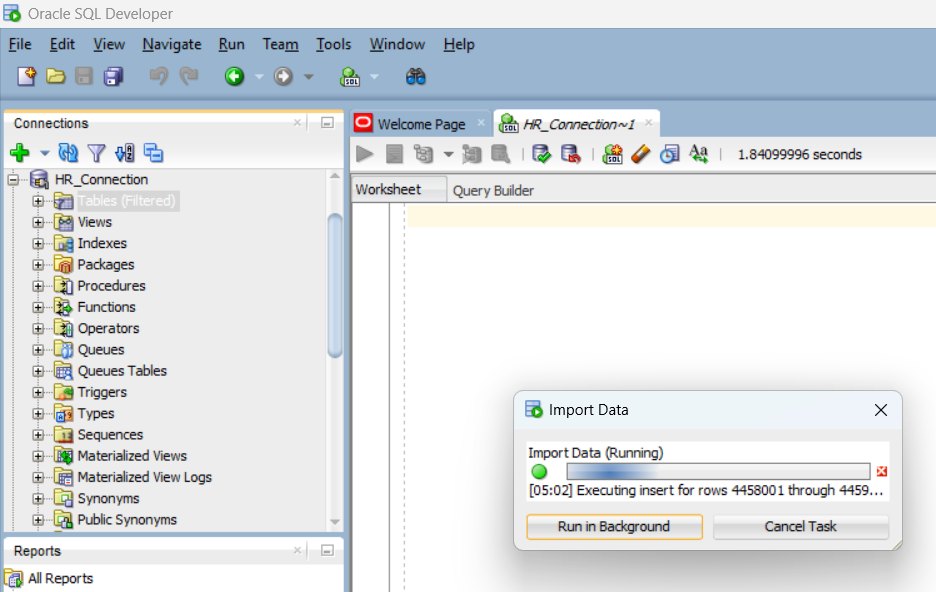Viewport: 936px width, 592px height.
Task: Open the Navigate menu
Action: click(x=172, y=44)
